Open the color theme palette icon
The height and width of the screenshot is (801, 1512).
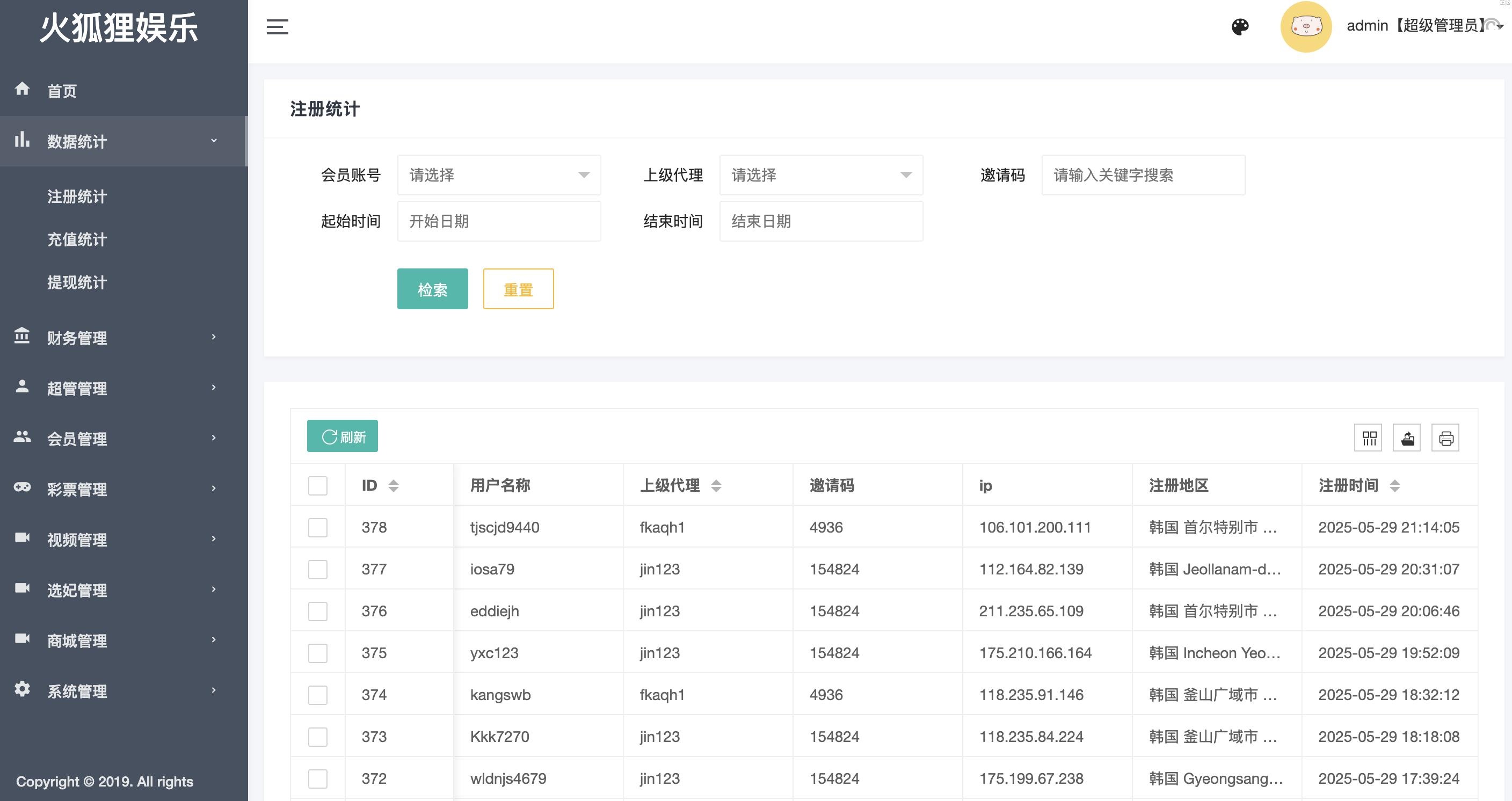tap(1240, 27)
